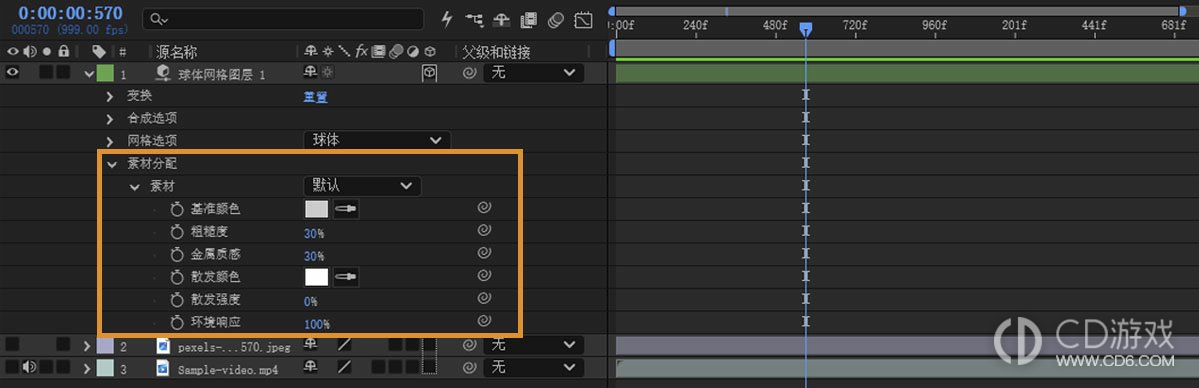Click the 3D layer cube column header
Viewport: 1199px width, 388px height.
tap(431, 51)
